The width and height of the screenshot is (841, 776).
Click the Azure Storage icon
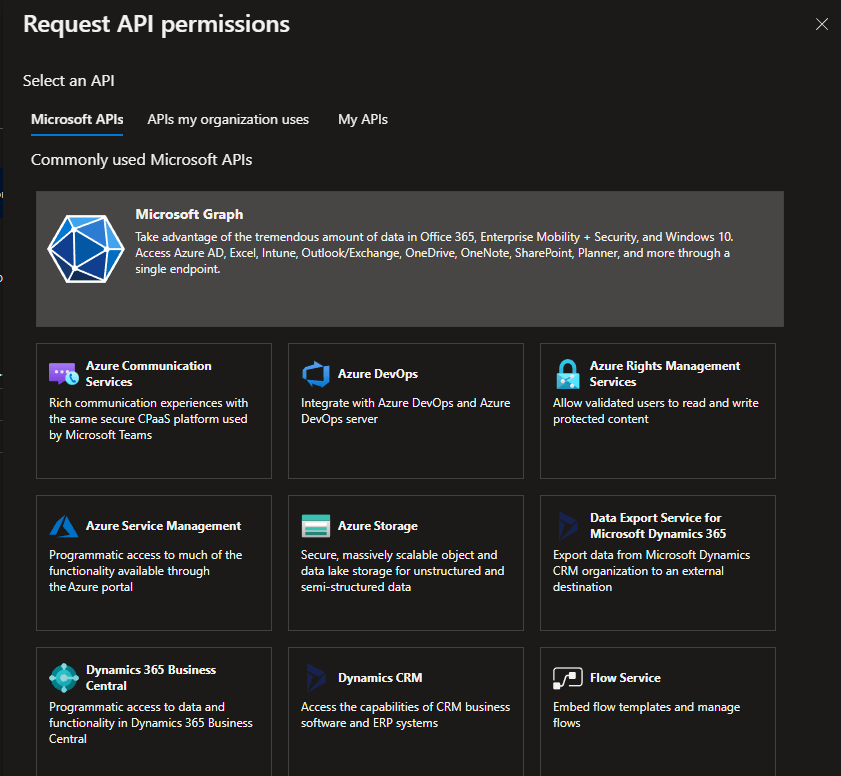click(x=316, y=526)
